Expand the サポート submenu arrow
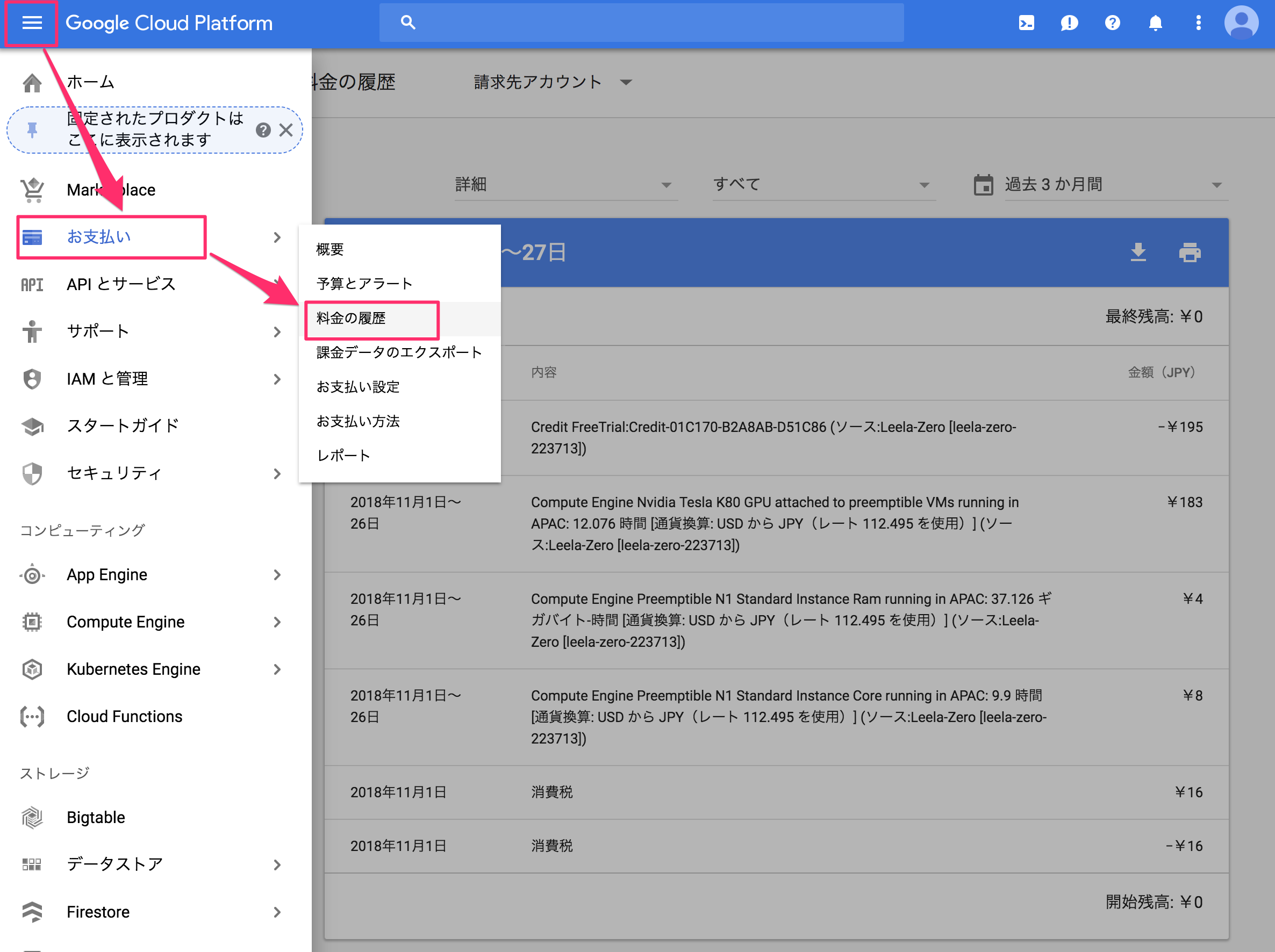The image size is (1275, 952). pyautogui.click(x=277, y=331)
